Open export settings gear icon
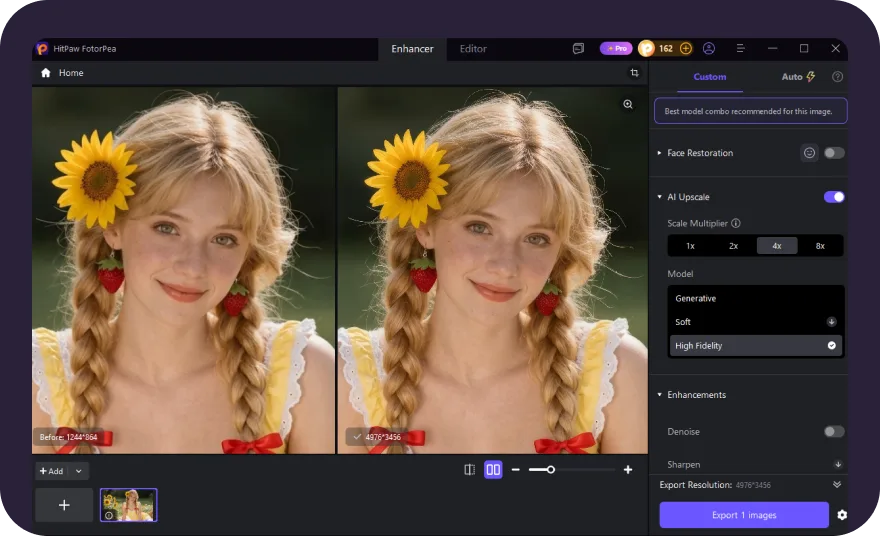The width and height of the screenshot is (880, 536). (842, 515)
